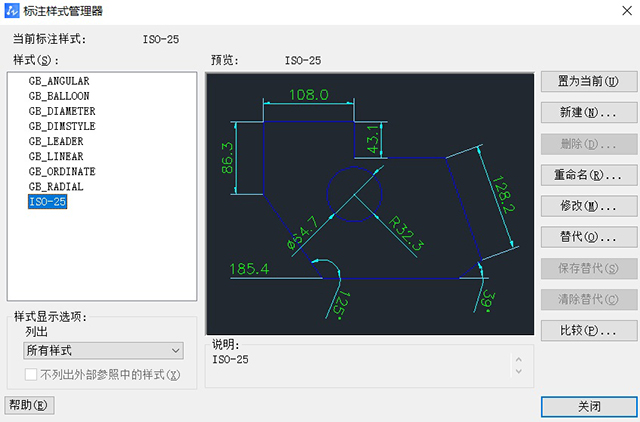The width and height of the screenshot is (640, 422).
Task: Select GB_ANGULAR in the styles list
Action: [59, 80]
